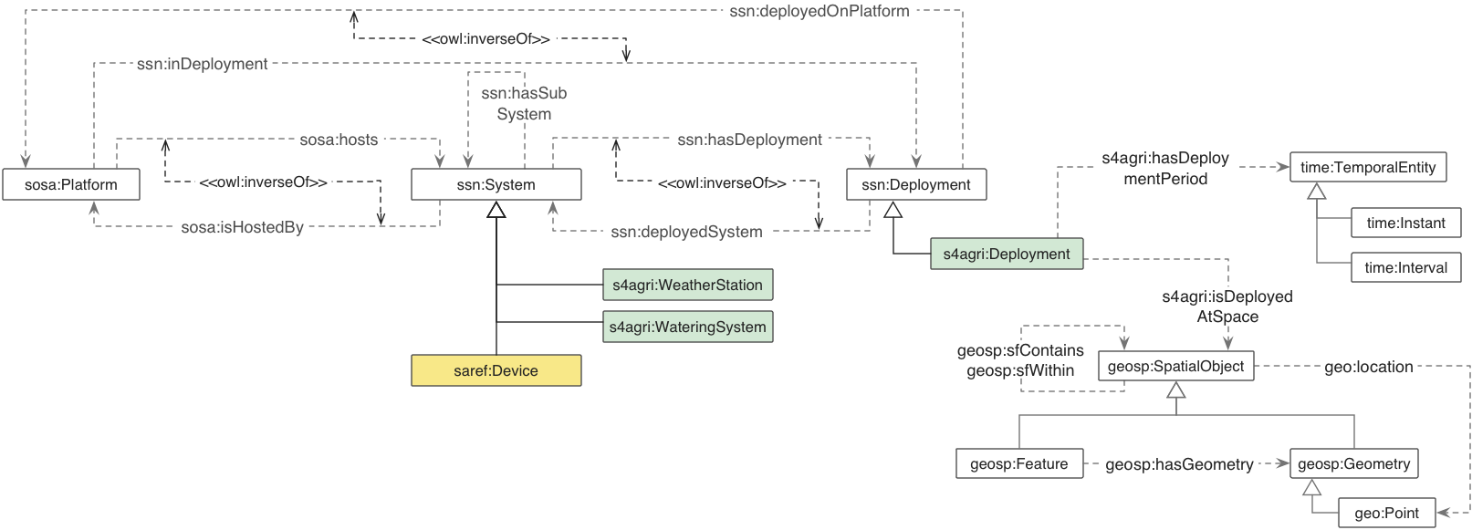
Task: Click the inheritance triangle beneath ssn:System
Action: pyautogui.click(x=496, y=209)
